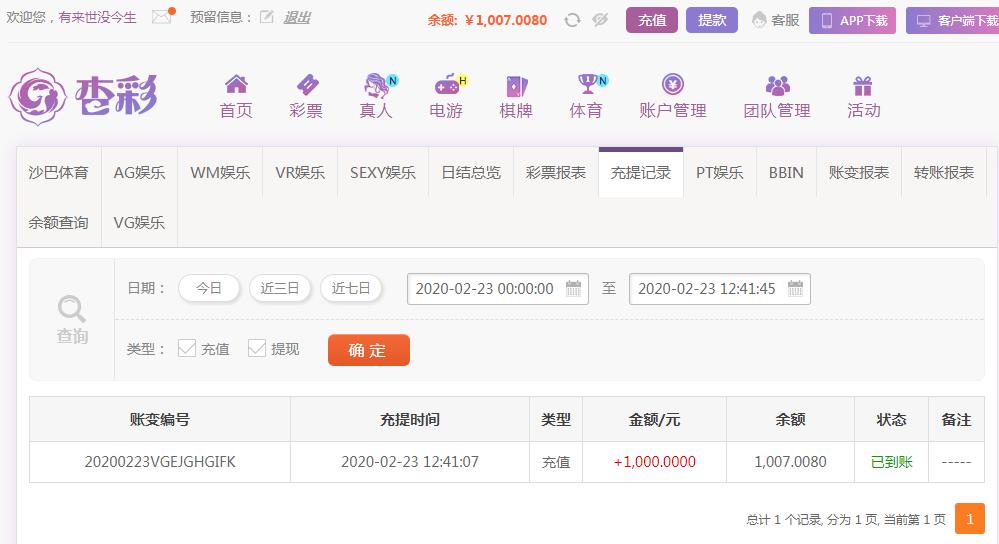Refresh the account balance
Viewport: 999px width, 544px height.
click(x=572, y=20)
